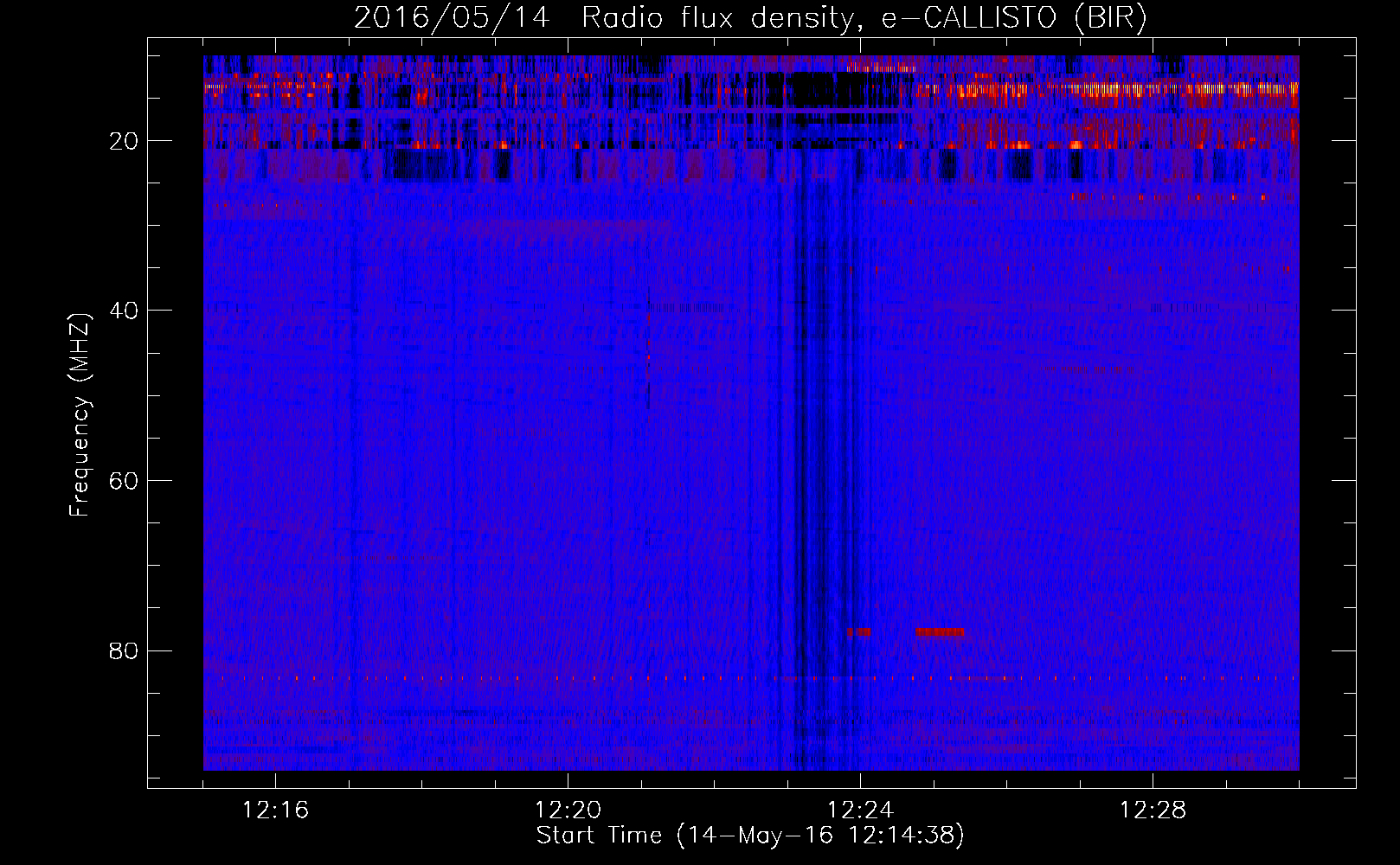Click the "Frequency (MHZ)" axis label
1400x865 pixels.
pyautogui.click(x=80, y=415)
